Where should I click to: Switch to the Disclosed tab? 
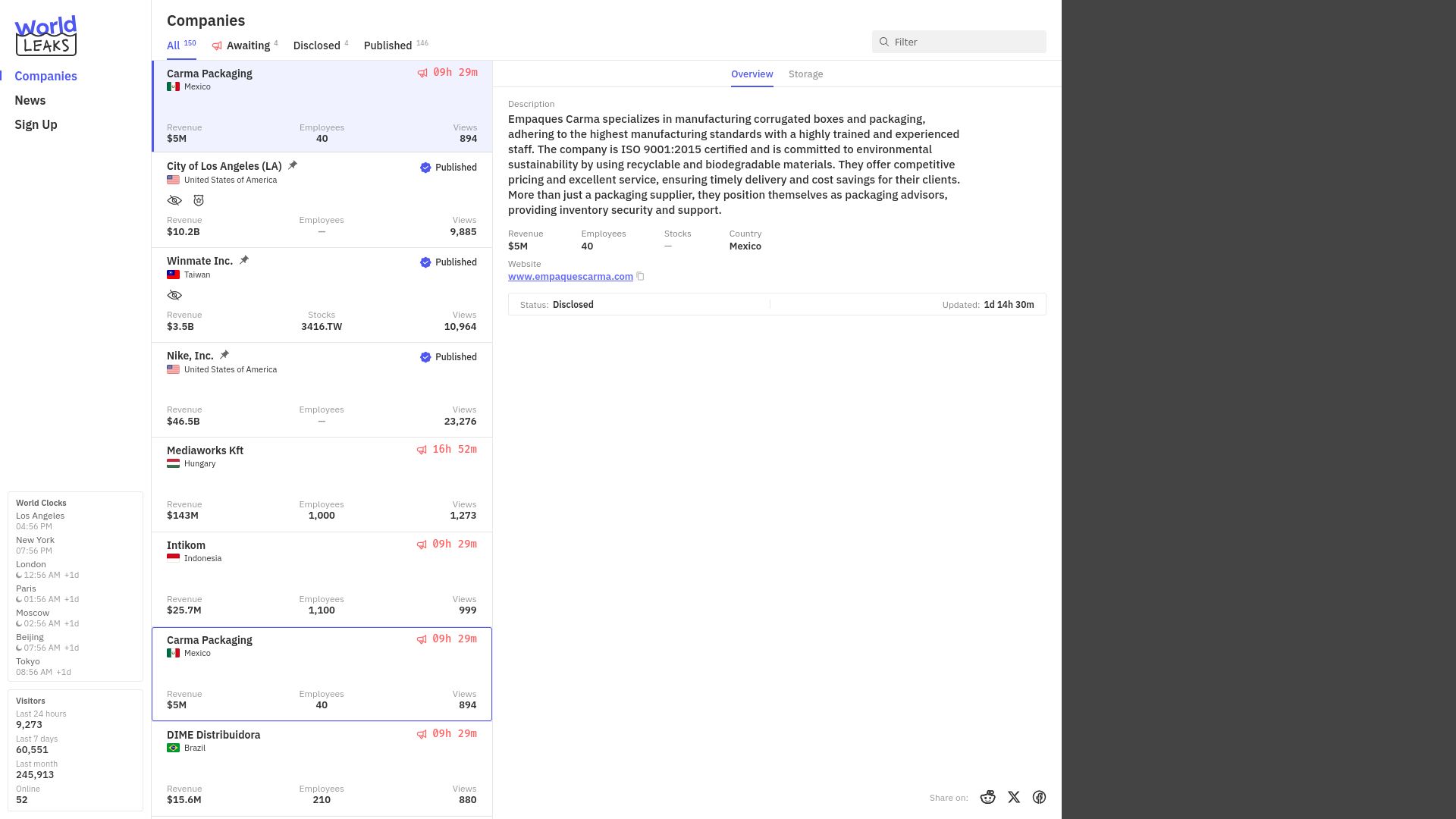click(x=321, y=45)
